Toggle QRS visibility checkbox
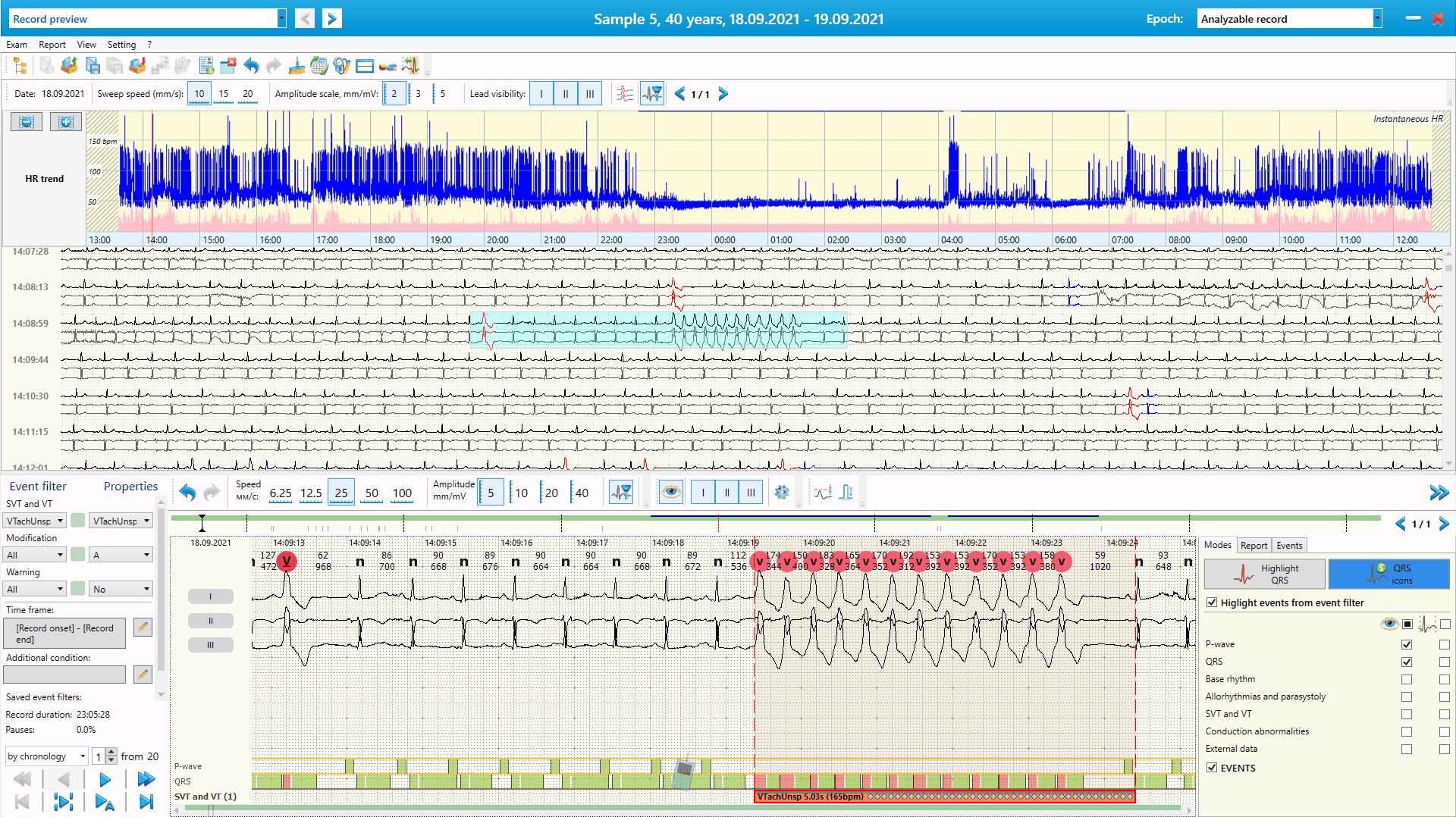The height and width of the screenshot is (817, 1456). (x=1407, y=662)
